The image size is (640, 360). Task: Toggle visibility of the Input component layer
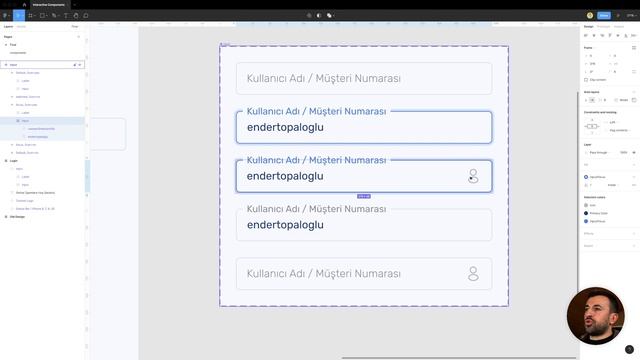coord(80,65)
